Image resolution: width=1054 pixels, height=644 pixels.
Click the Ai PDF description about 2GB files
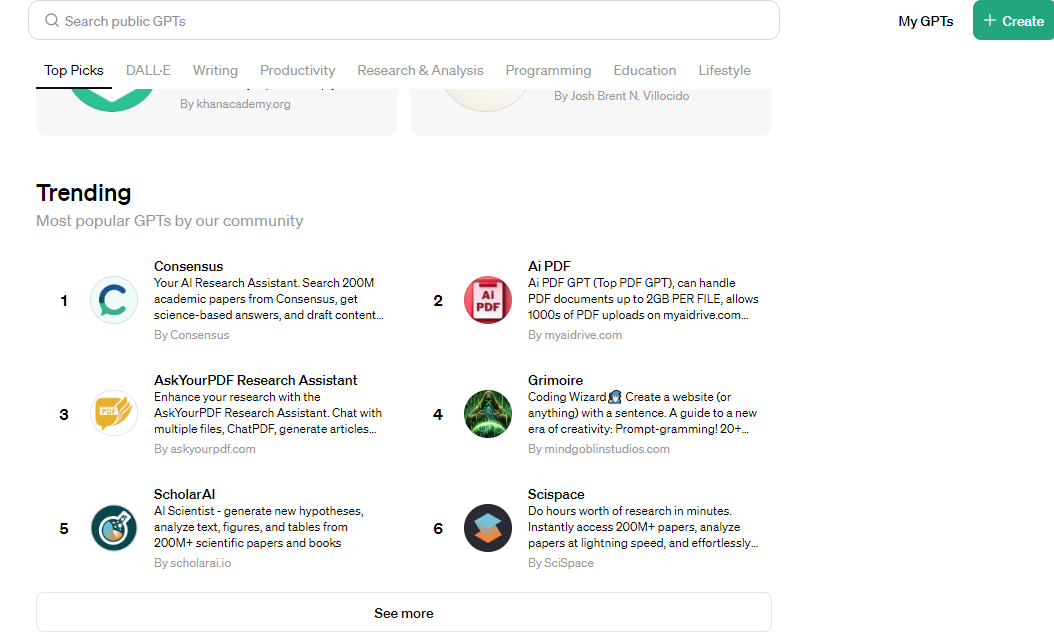pyautogui.click(x=643, y=299)
